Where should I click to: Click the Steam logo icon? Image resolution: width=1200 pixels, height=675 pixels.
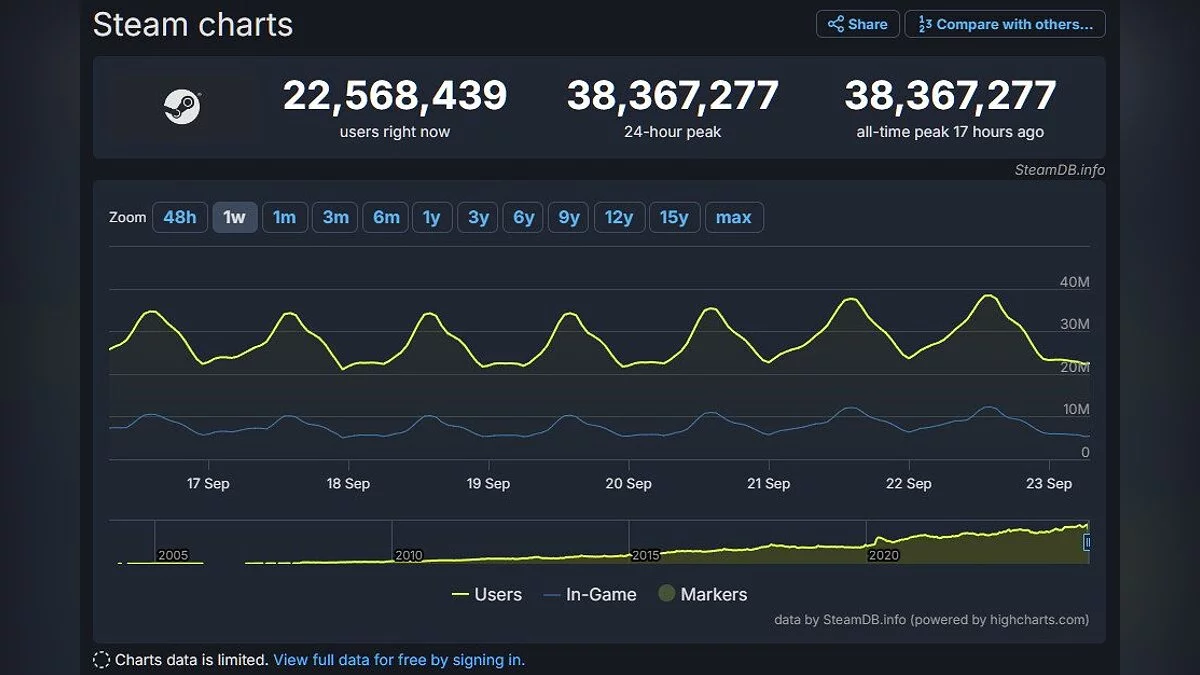182,106
